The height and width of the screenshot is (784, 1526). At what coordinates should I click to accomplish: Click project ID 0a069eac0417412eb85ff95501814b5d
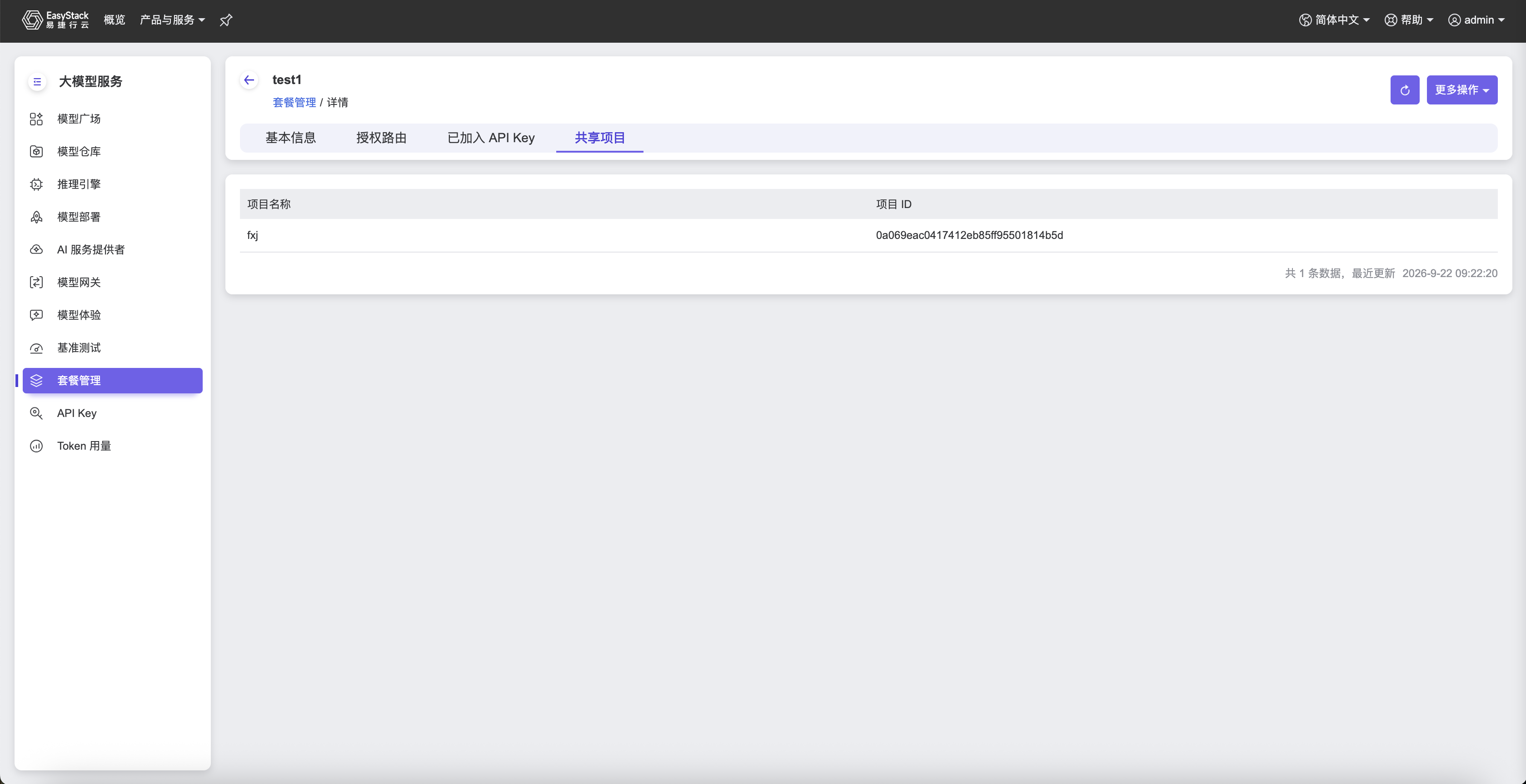pos(969,235)
